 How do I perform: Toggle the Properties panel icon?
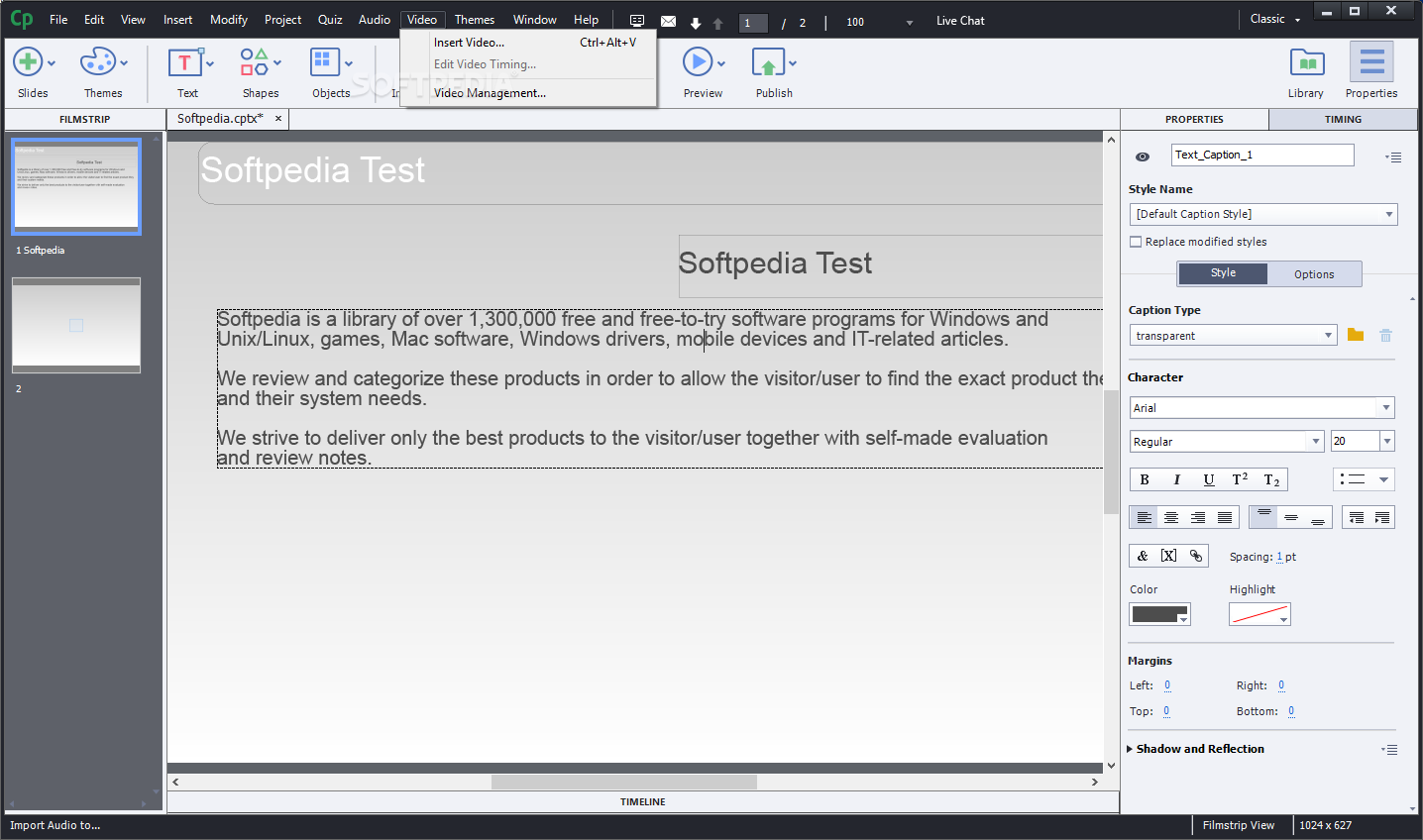coord(1371,62)
